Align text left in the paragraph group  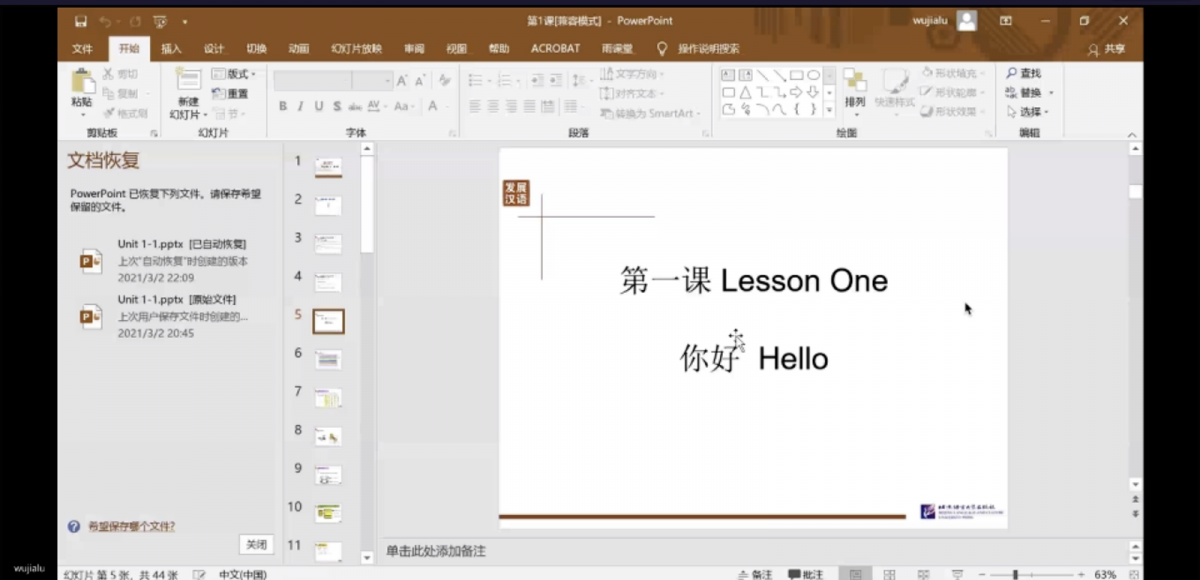point(476,106)
